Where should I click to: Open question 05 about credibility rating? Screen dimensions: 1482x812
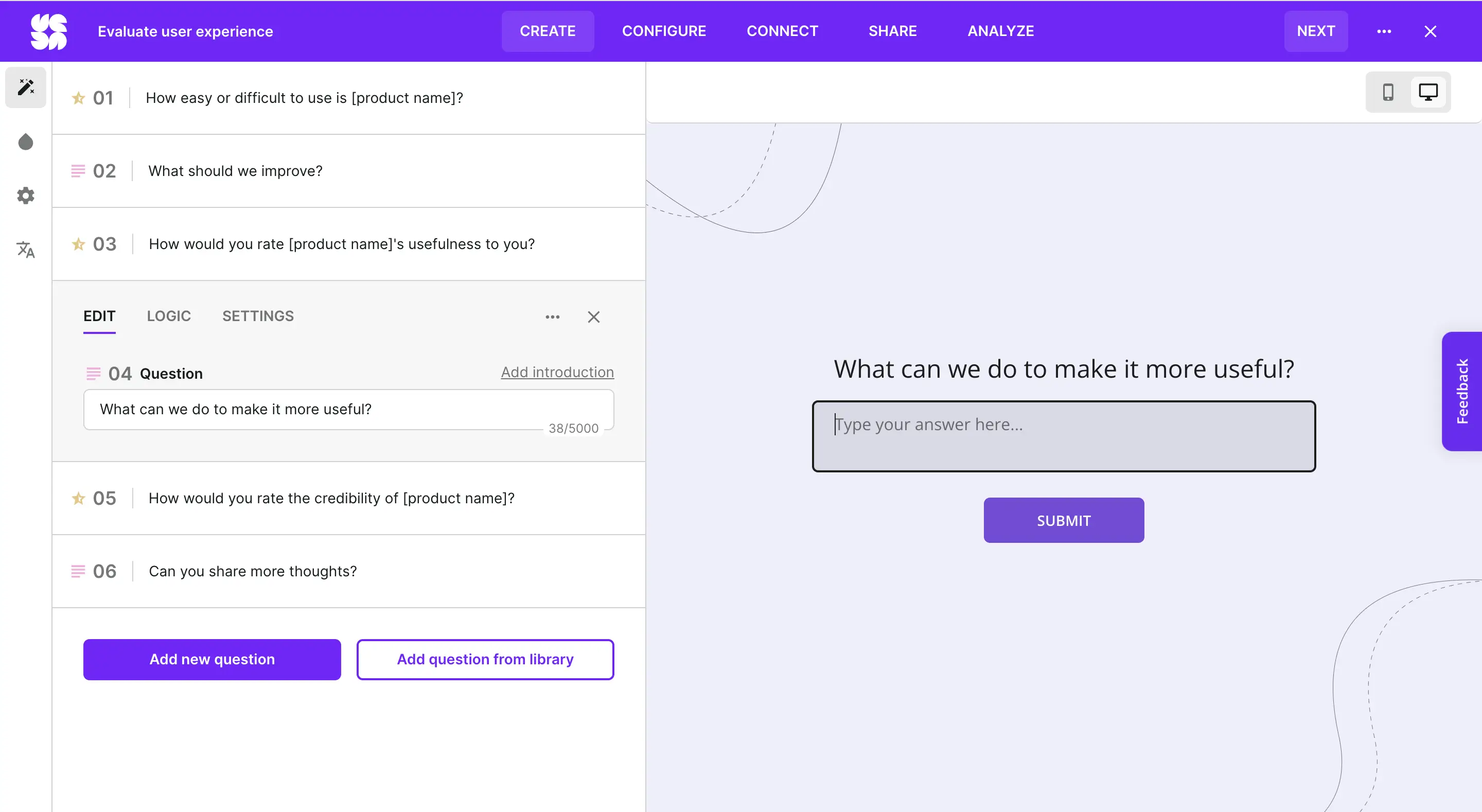[x=349, y=498]
